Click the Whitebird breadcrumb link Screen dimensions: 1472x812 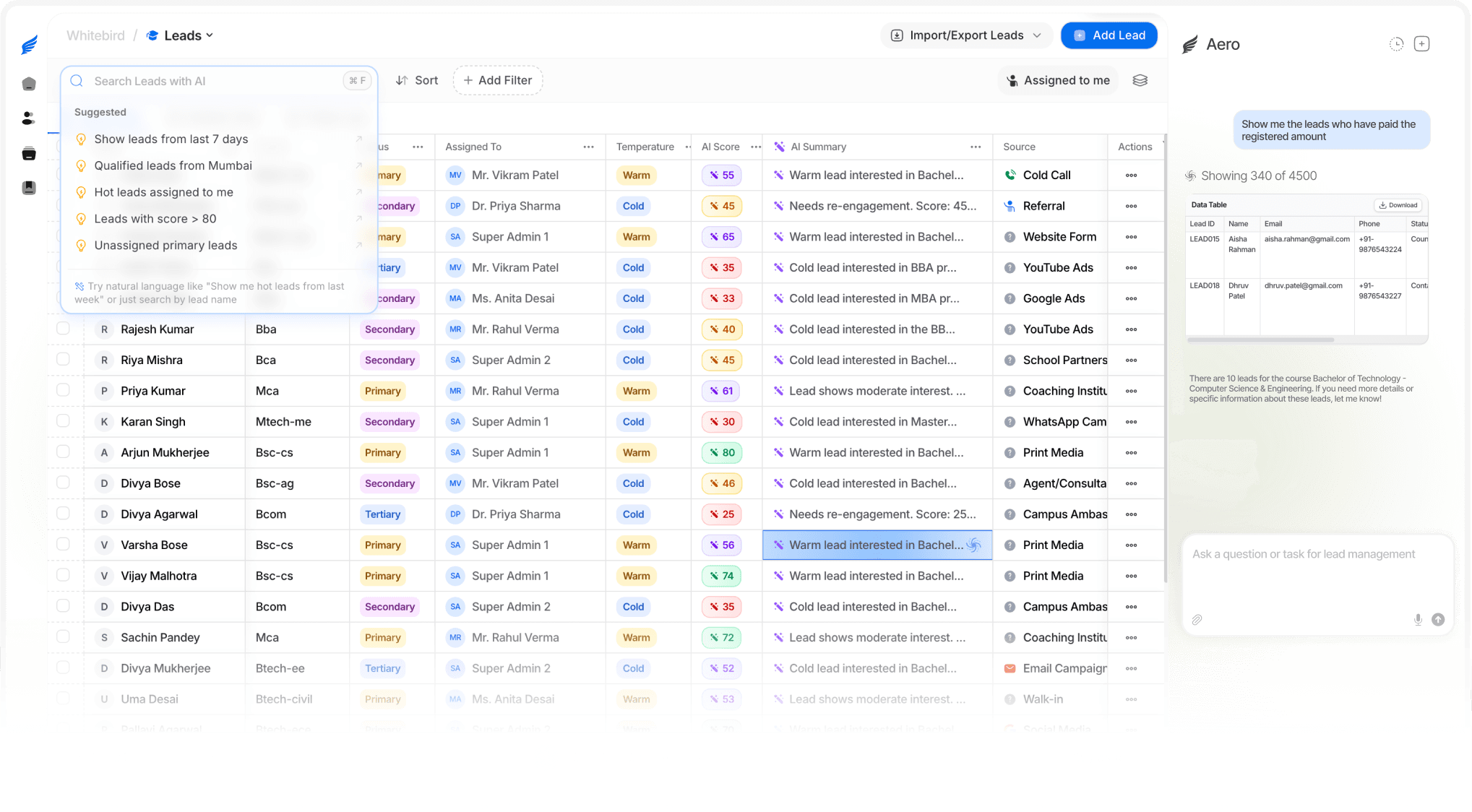(95, 35)
